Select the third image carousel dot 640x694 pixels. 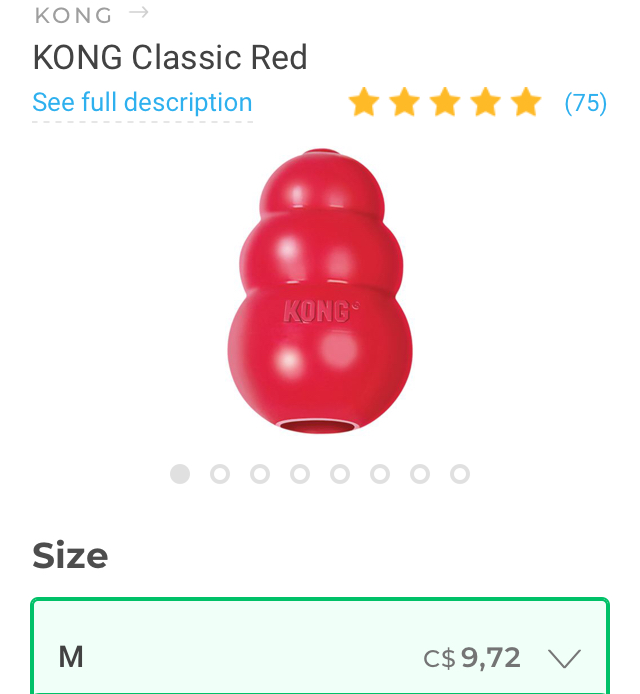tap(260, 474)
